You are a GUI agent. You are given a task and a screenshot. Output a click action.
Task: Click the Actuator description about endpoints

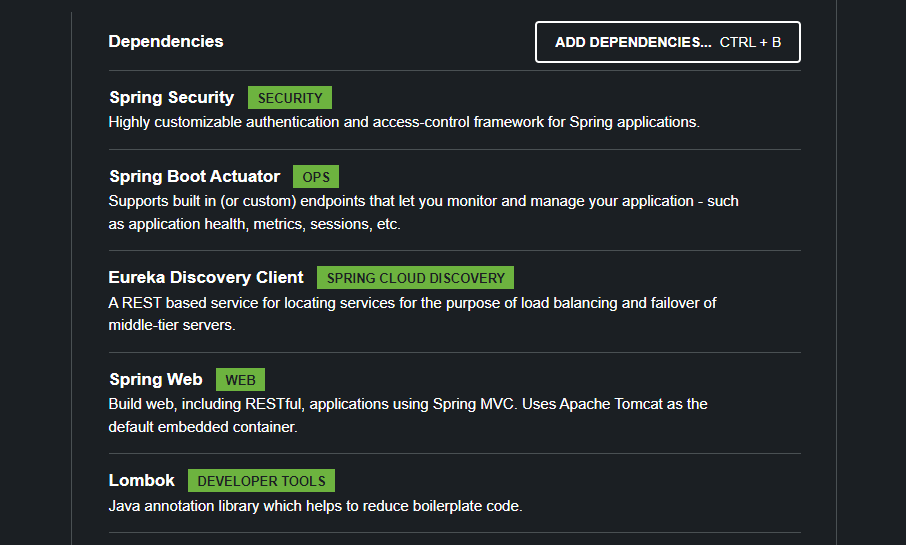[x=424, y=213]
